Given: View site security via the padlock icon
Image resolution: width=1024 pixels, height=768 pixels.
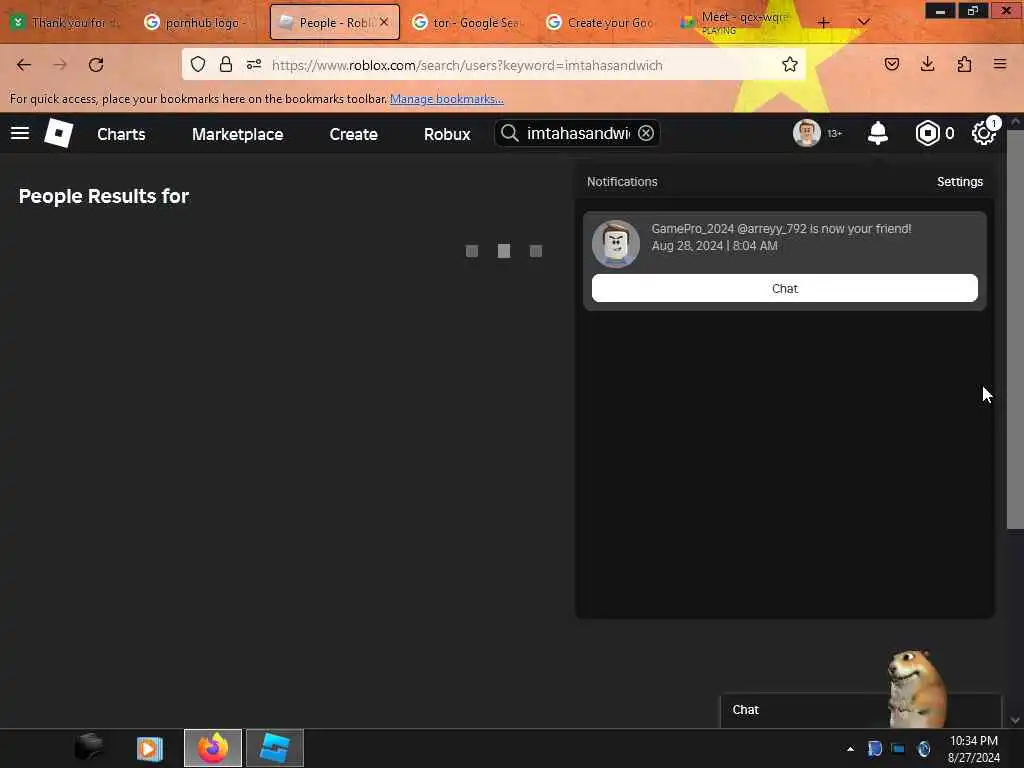Looking at the screenshot, I should click(226, 64).
